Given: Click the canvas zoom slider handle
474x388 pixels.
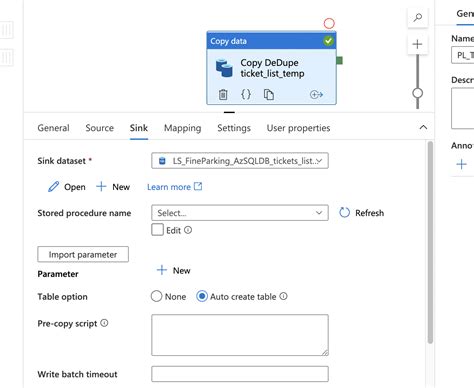Looking at the screenshot, I should point(417,93).
